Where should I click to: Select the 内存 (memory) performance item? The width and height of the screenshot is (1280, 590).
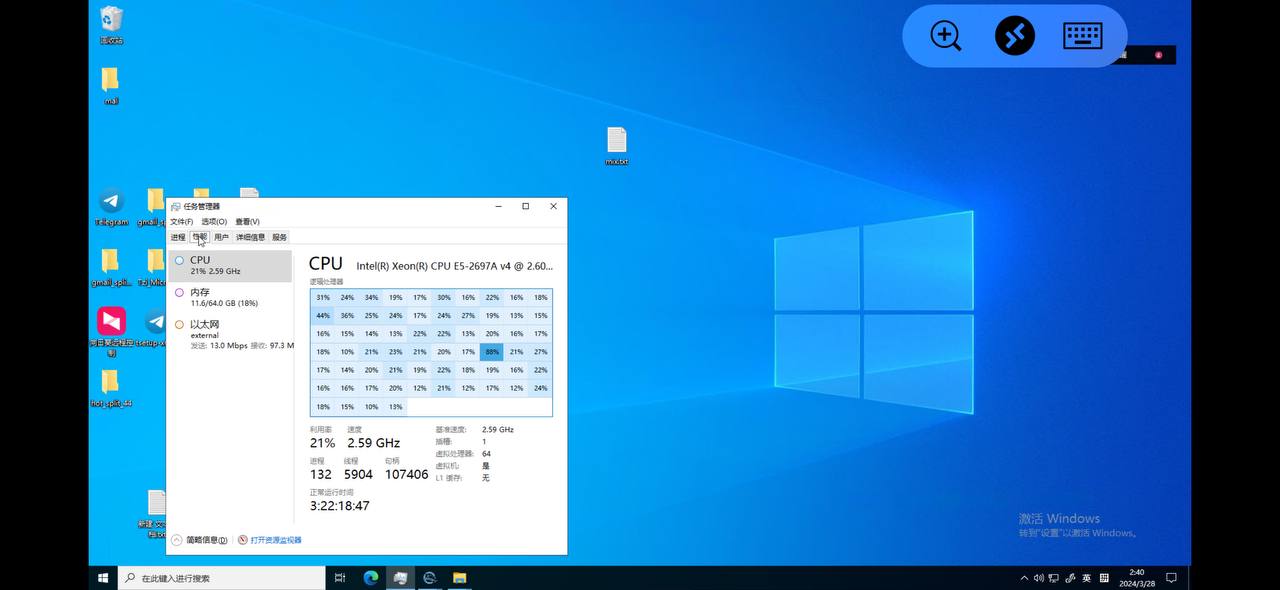(x=230, y=297)
